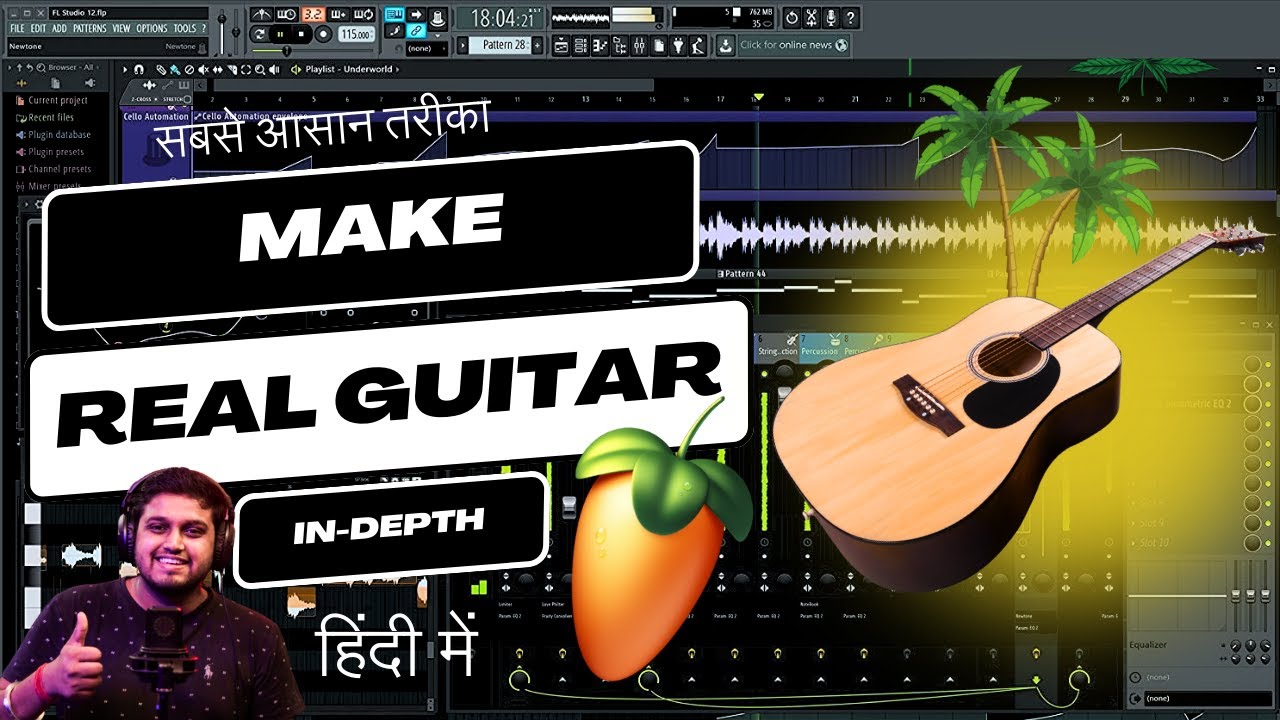The height and width of the screenshot is (720, 1280).
Task: Expand the Recent files folder
Action: [45, 117]
